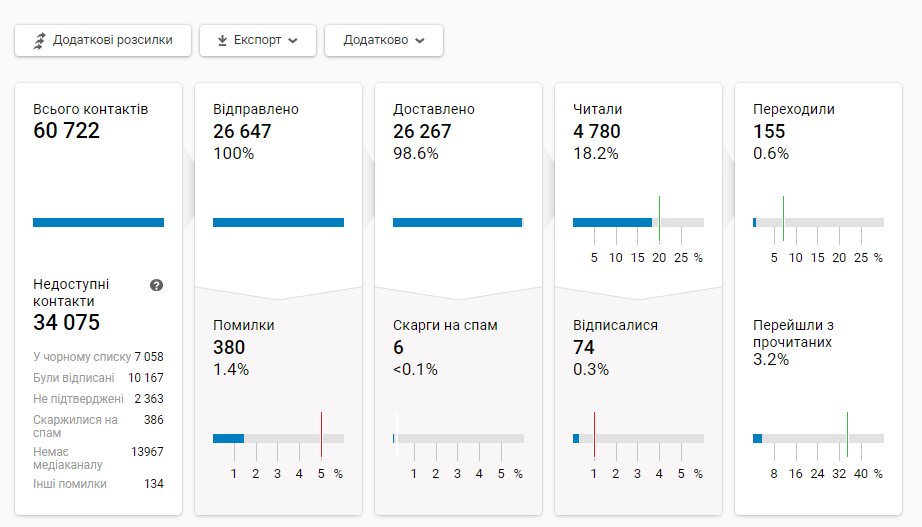
Task: Open the Переходили count 155
Action: [769, 131]
